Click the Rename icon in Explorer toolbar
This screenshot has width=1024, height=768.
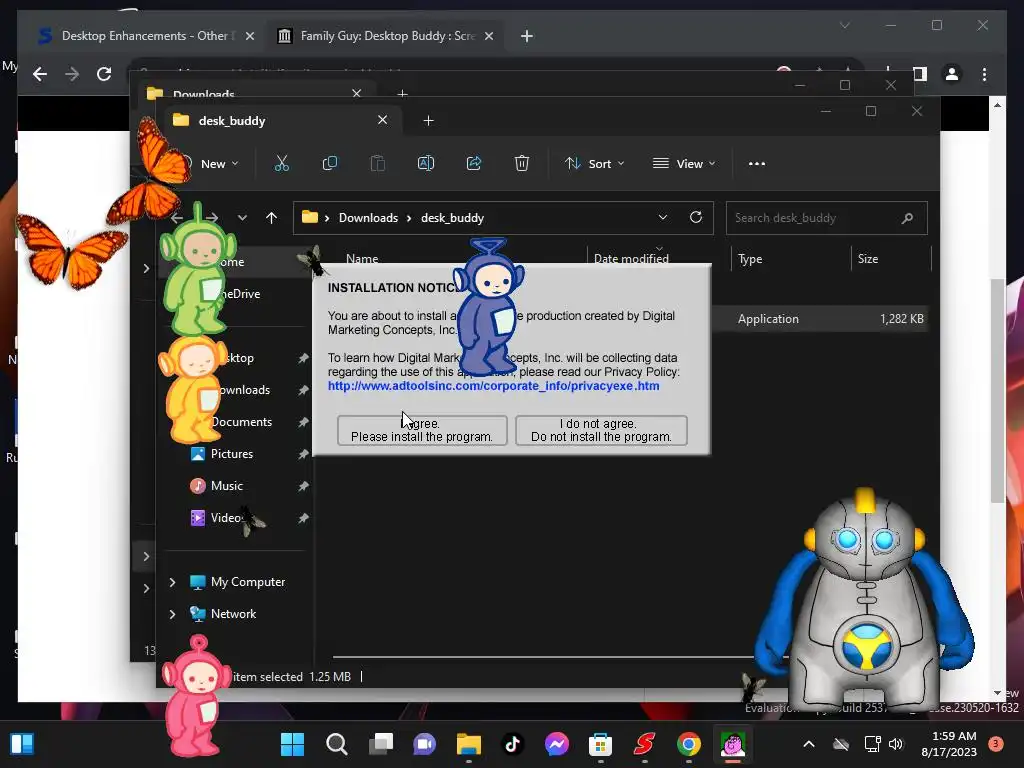[x=426, y=163]
